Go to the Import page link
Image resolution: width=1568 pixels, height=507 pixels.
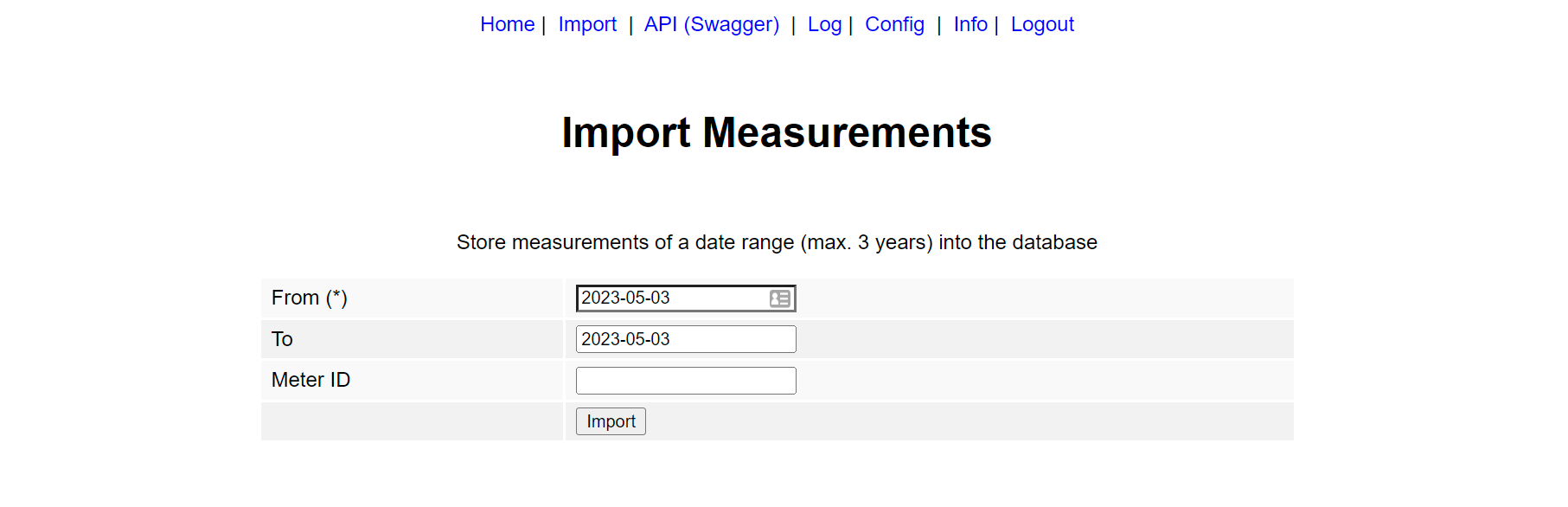[x=587, y=24]
